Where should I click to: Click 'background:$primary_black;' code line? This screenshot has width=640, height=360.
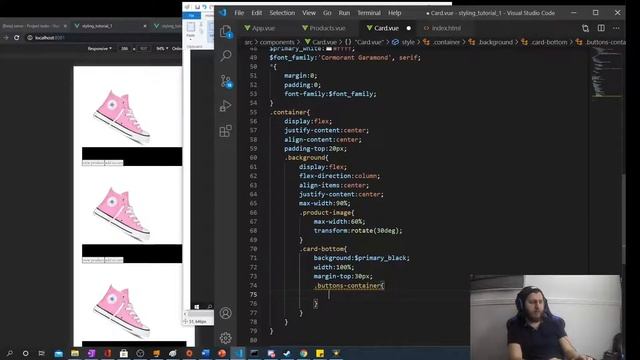coord(361,258)
